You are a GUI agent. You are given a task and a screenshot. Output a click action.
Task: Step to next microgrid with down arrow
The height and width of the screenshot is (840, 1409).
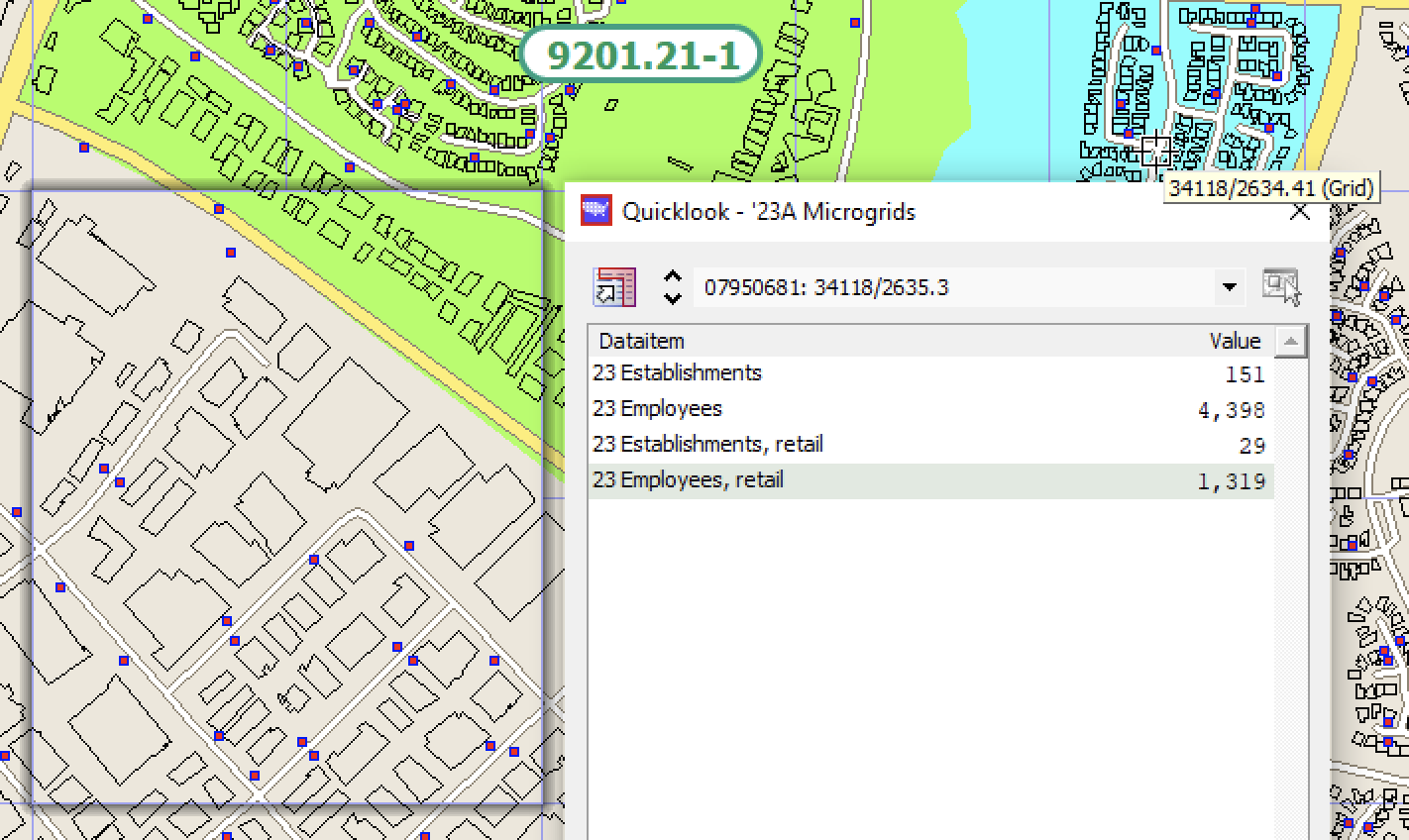[673, 298]
